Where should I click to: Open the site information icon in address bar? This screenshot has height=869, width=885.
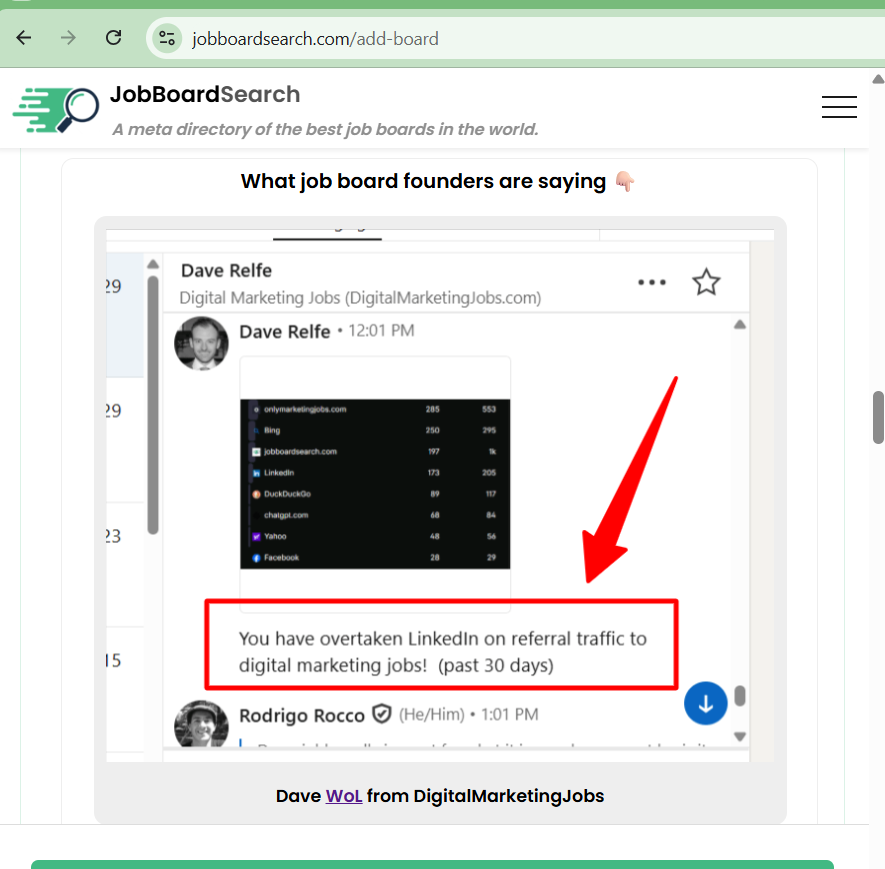(x=167, y=38)
